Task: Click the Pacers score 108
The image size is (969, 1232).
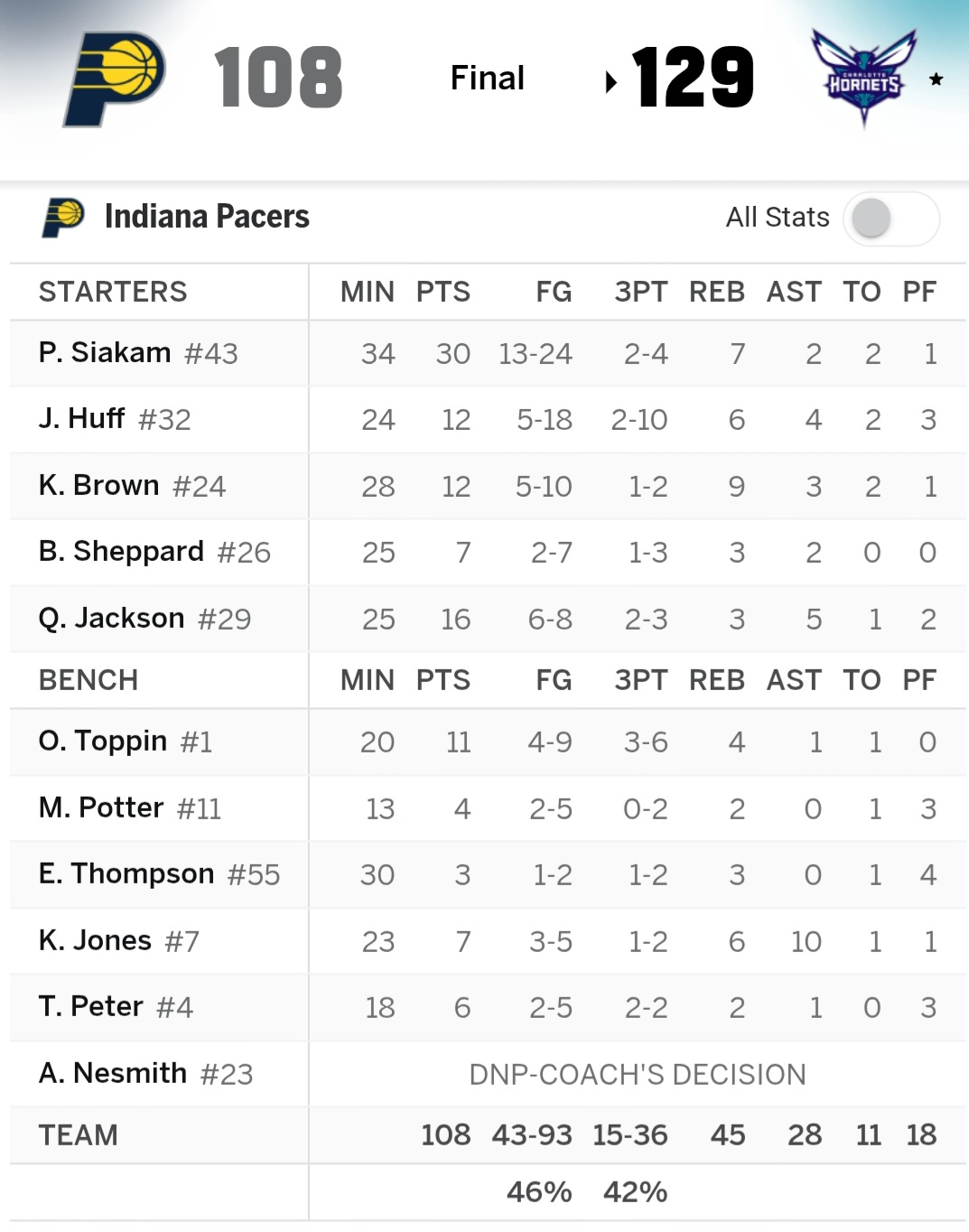Action: coord(278,79)
